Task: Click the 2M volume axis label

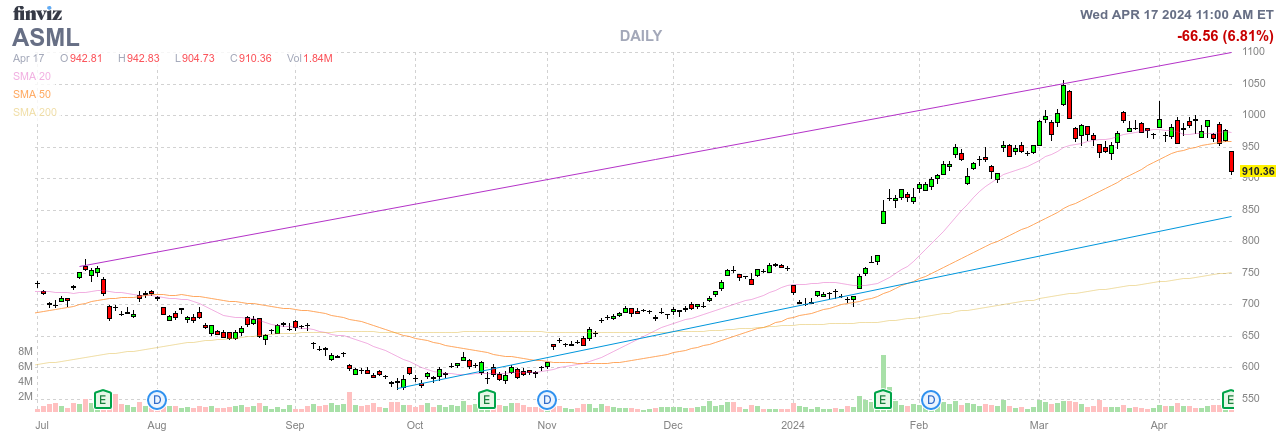Action: pyautogui.click(x=26, y=396)
